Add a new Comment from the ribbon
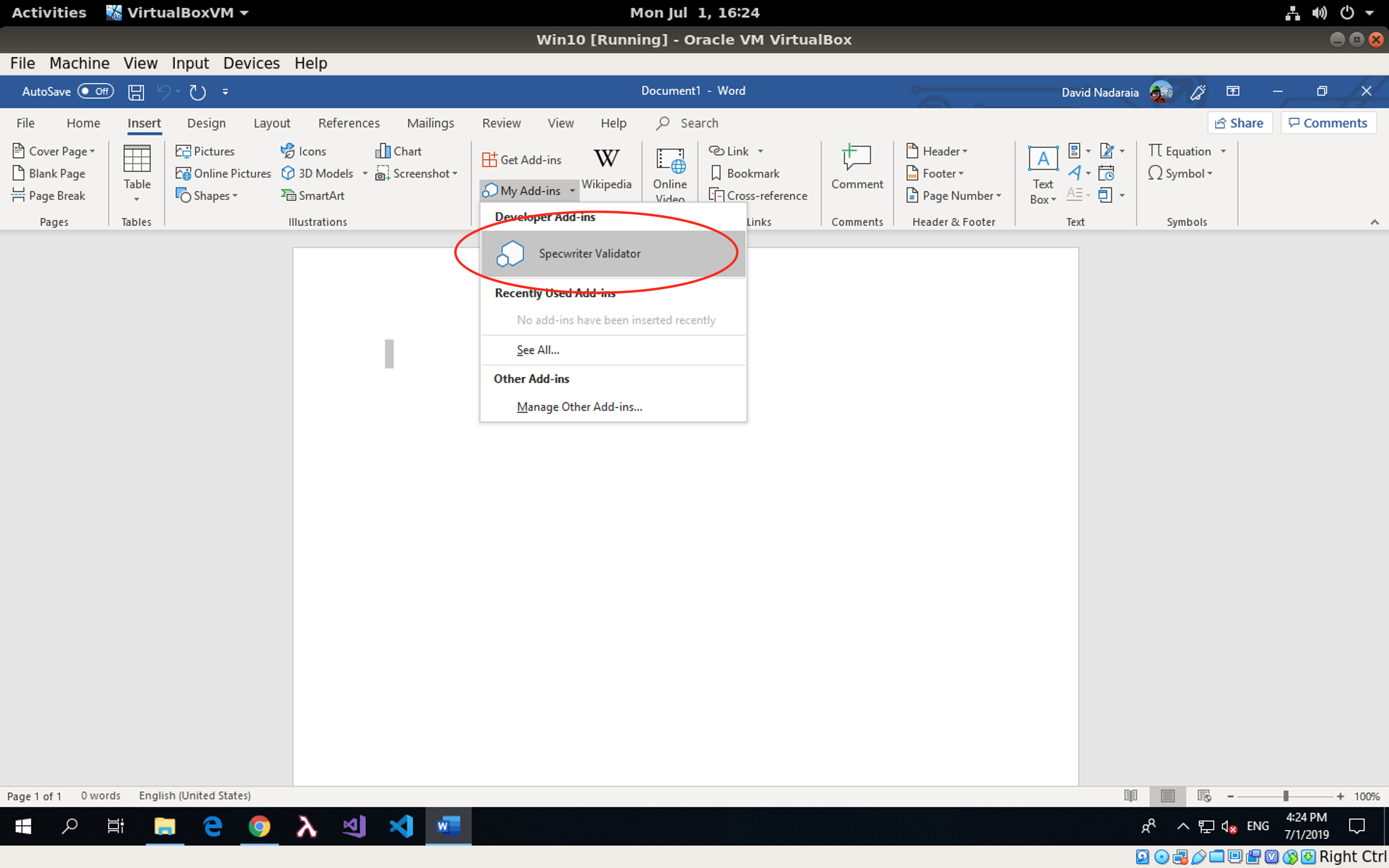This screenshot has width=1389, height=868. pos(857,167)
